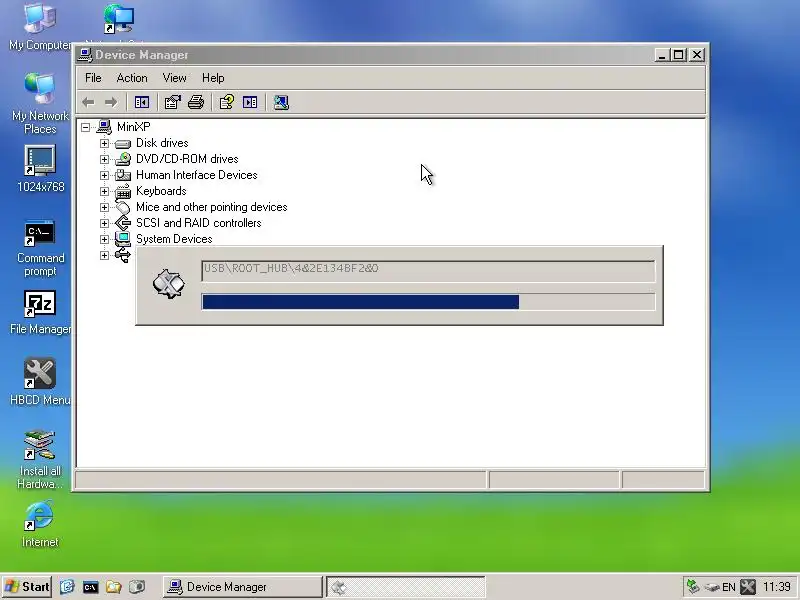This screenshot has width=800, height=600.
Task: Click the Device Manager title bar icon
Action: click(x=85, y=55)
